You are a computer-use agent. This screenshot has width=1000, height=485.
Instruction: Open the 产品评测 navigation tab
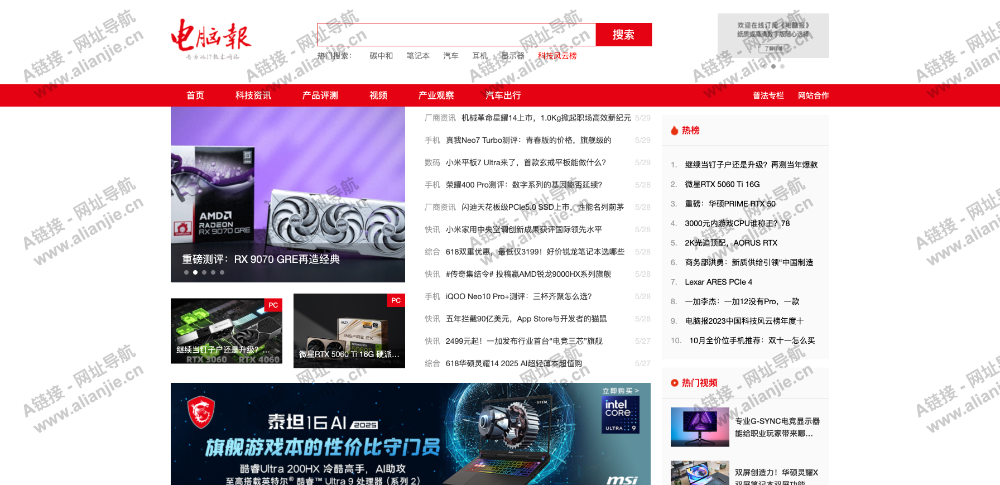click(x=320, y=96)
